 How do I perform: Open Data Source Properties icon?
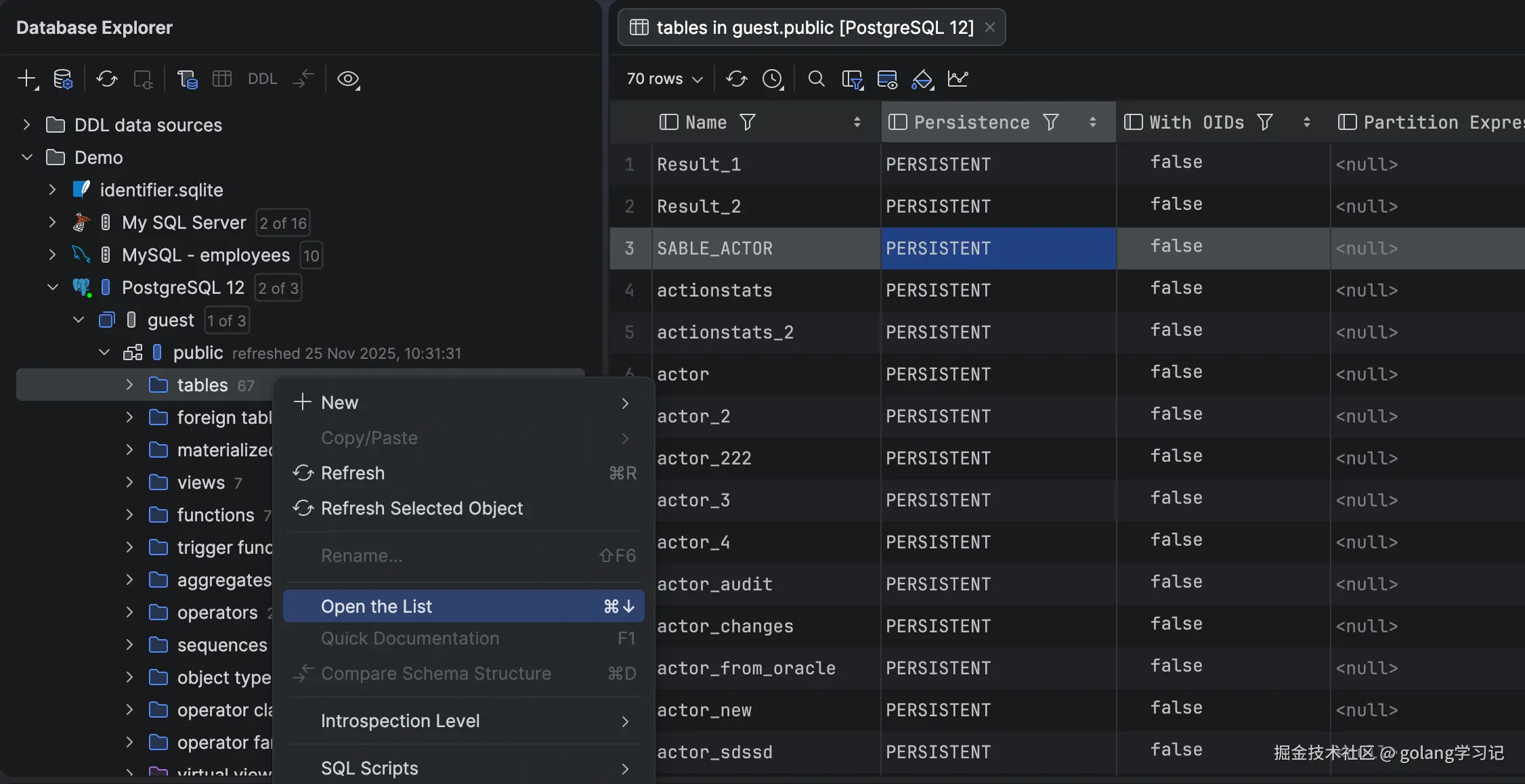[63, 79]
